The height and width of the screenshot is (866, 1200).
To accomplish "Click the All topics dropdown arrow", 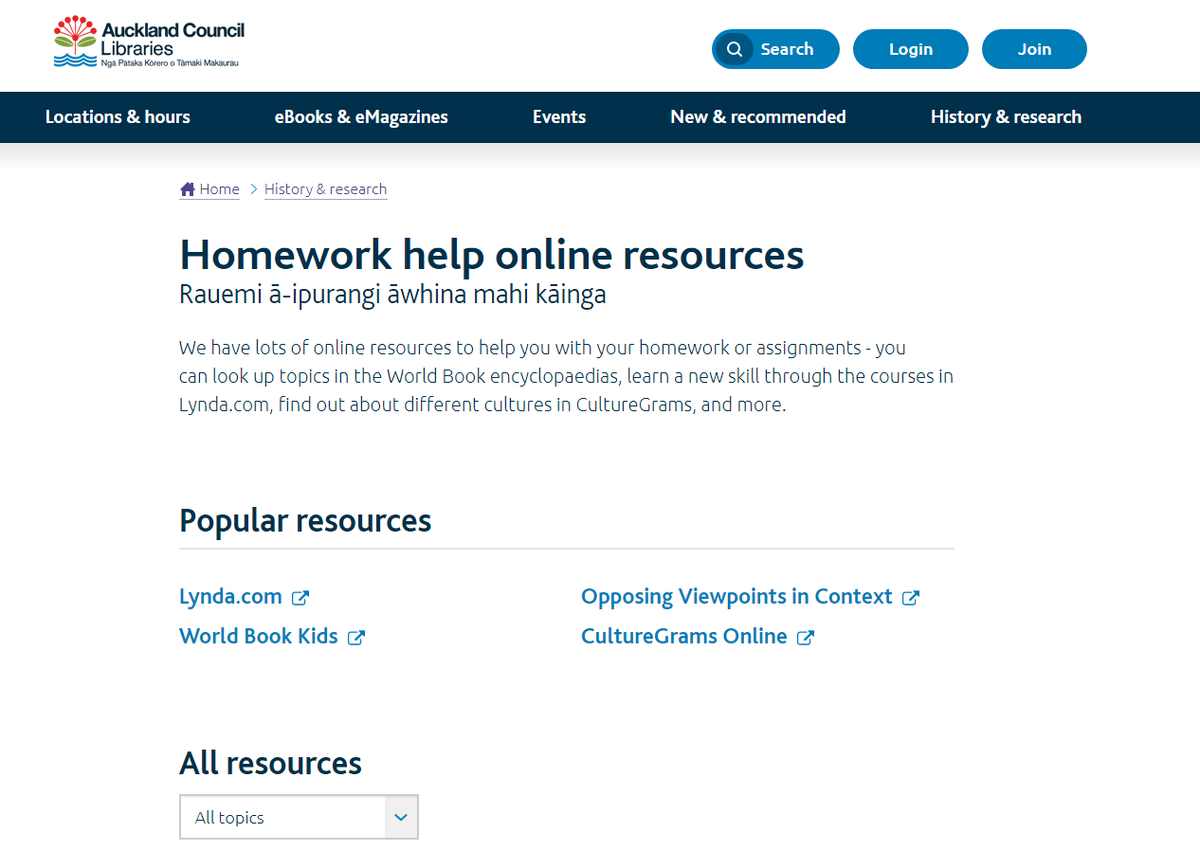I will click(401, 817).
